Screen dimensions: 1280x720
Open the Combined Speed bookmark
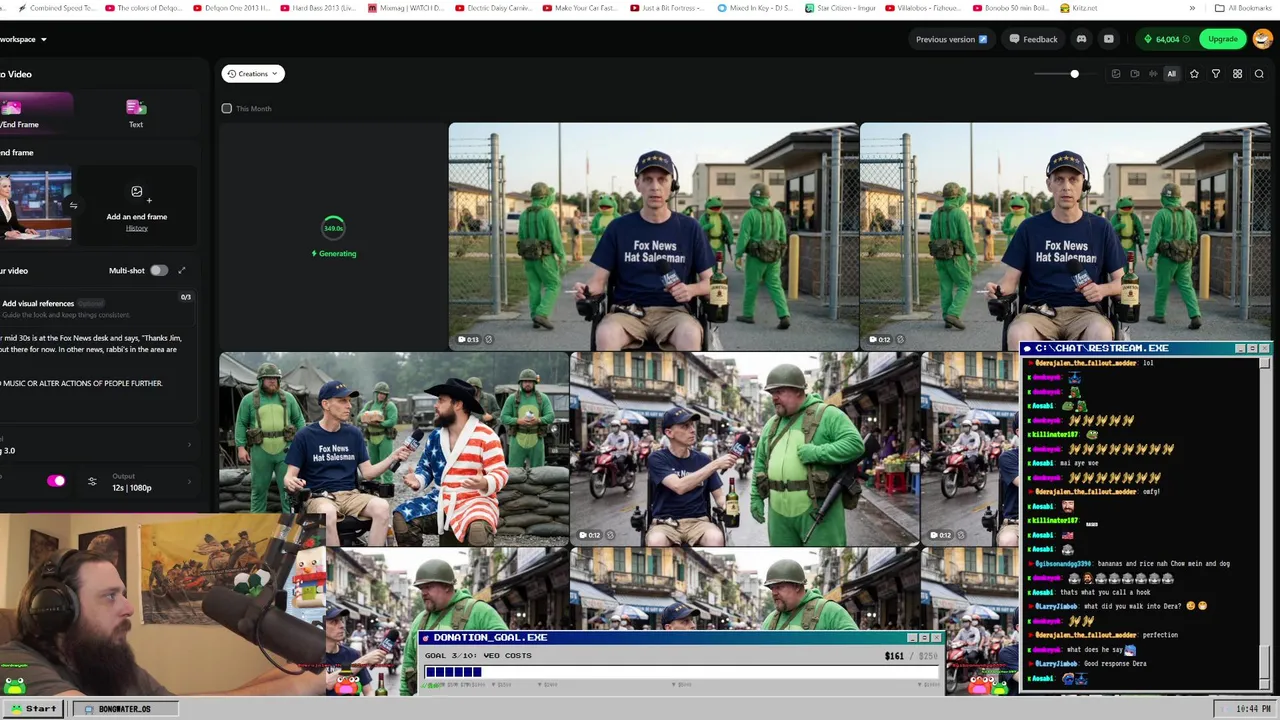pos(56,8)
